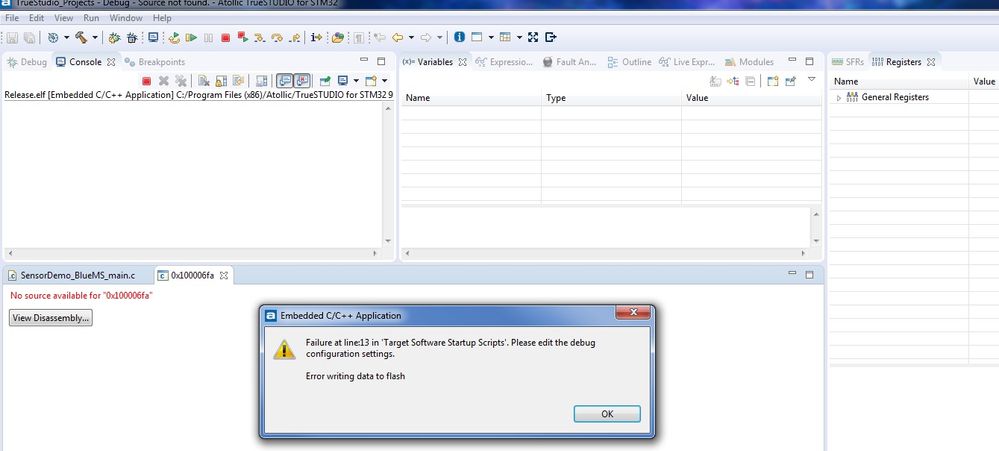This screenshot has height=451, width=999.
Task: Click the Variables Type column header
Action: coord(611,97)
